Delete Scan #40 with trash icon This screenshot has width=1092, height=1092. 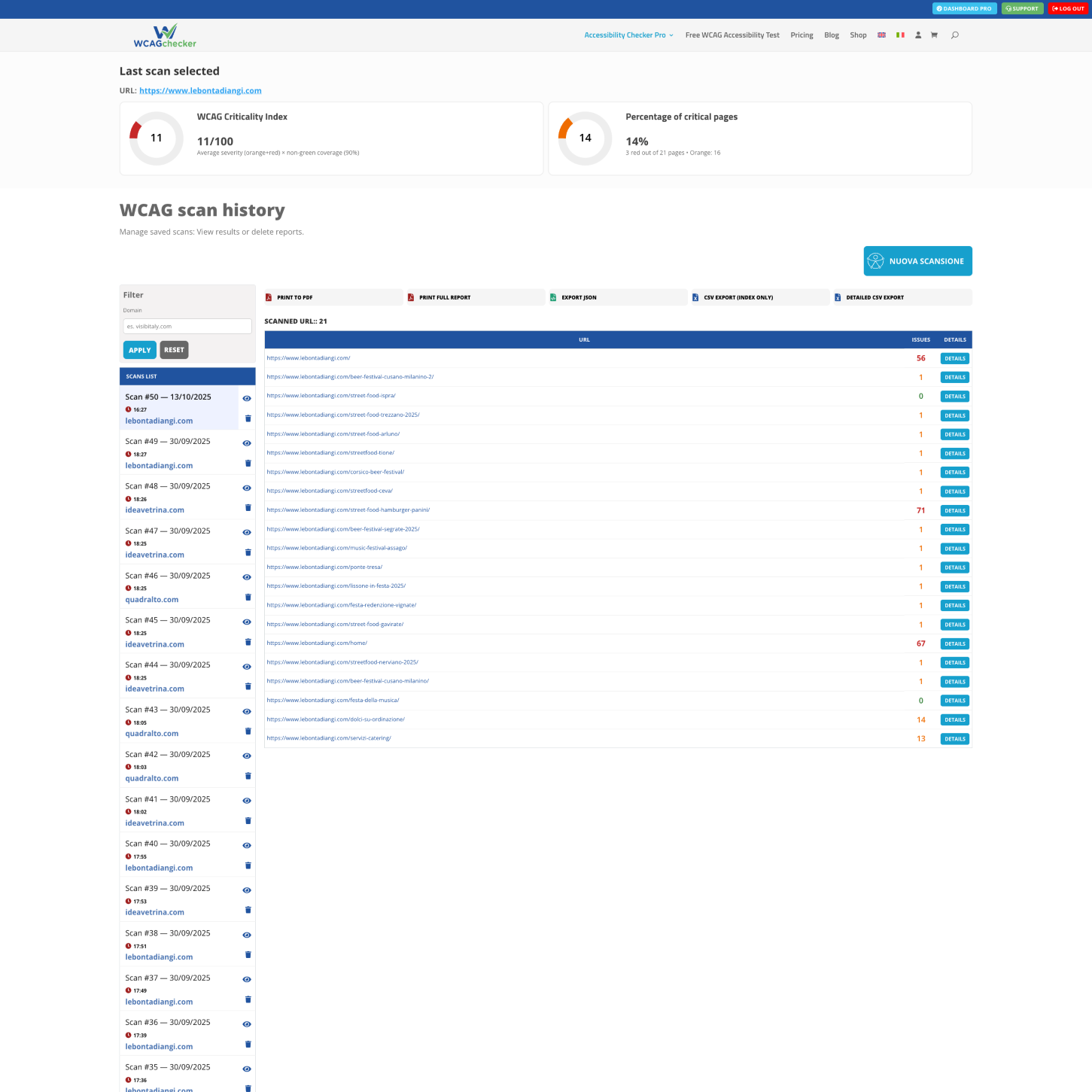[248, 865]
